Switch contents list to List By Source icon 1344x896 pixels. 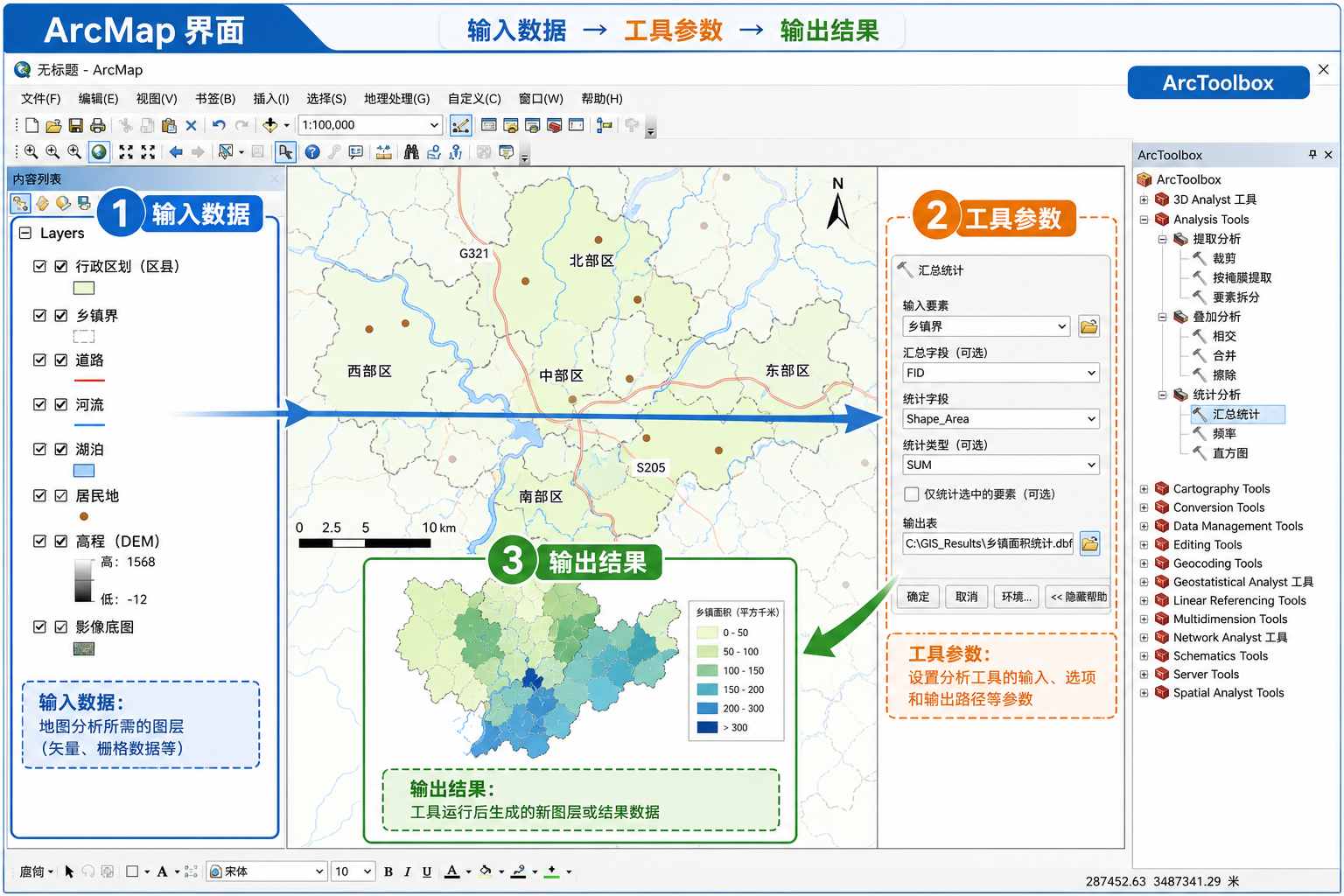[x=42, y=203]
